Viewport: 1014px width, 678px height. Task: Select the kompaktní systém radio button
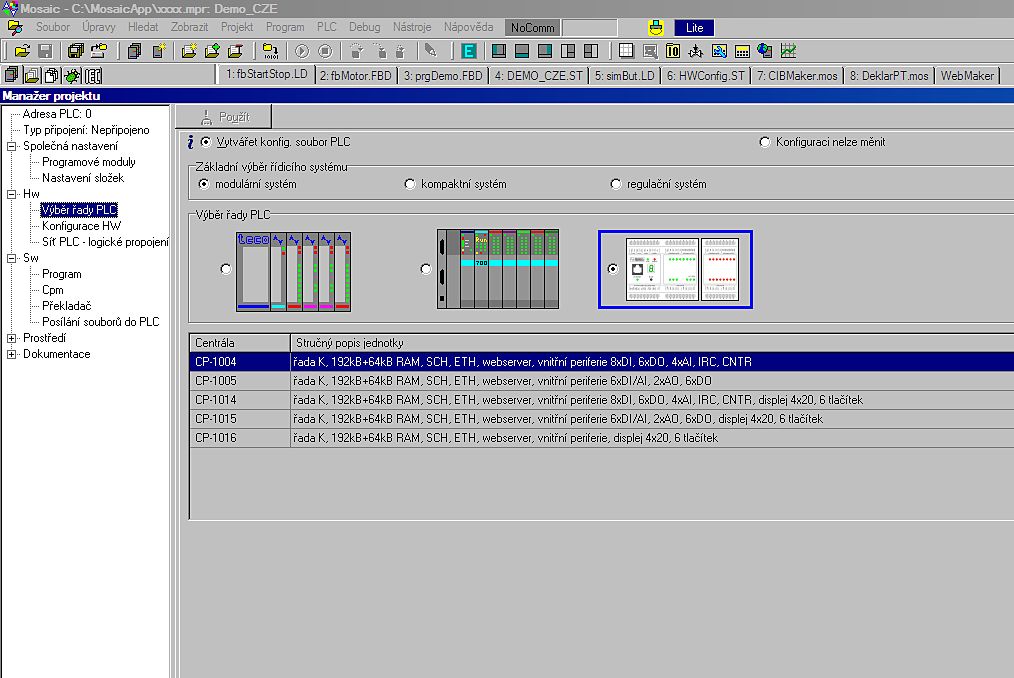tap(410, 184)
